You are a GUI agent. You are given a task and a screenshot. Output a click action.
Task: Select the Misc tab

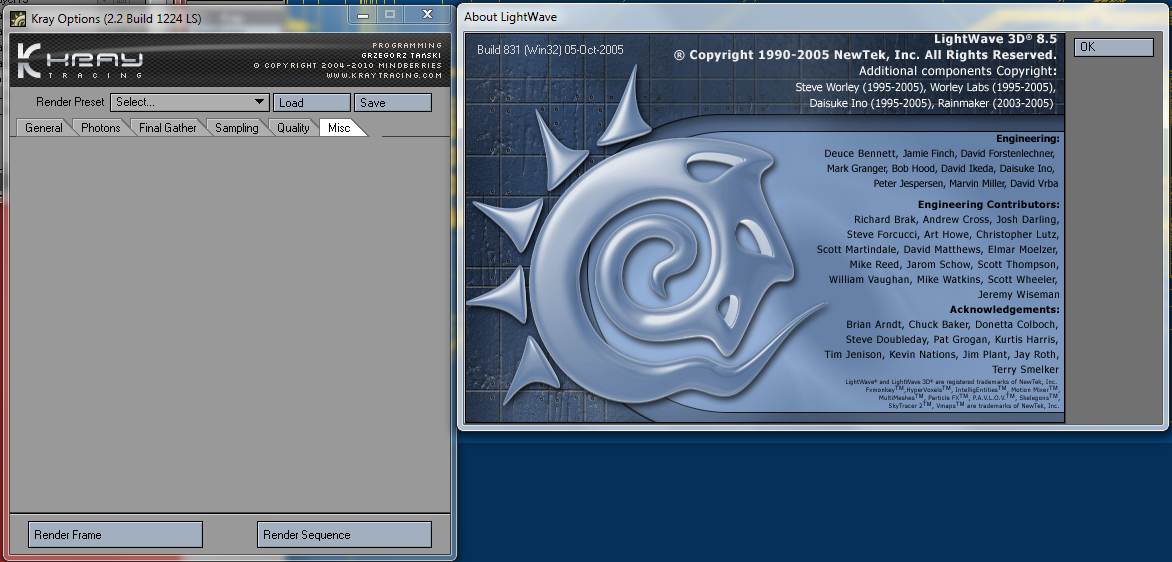click(x=340, y=128)
